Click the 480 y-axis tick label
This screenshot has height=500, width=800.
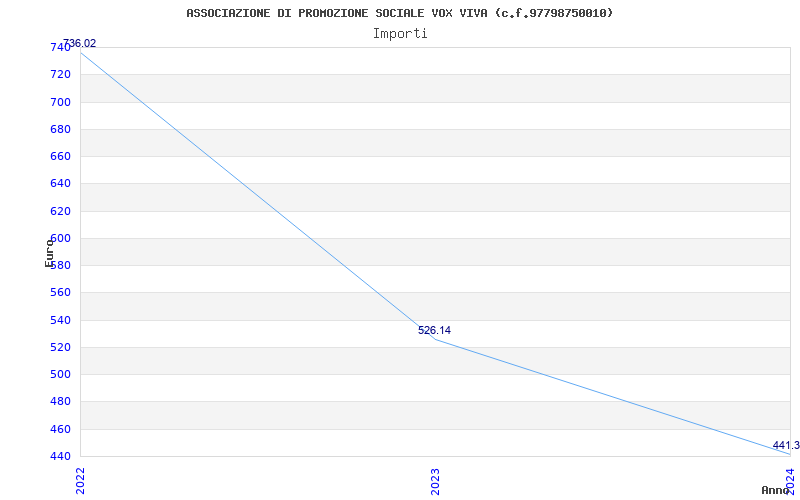(x=60, y=402)
